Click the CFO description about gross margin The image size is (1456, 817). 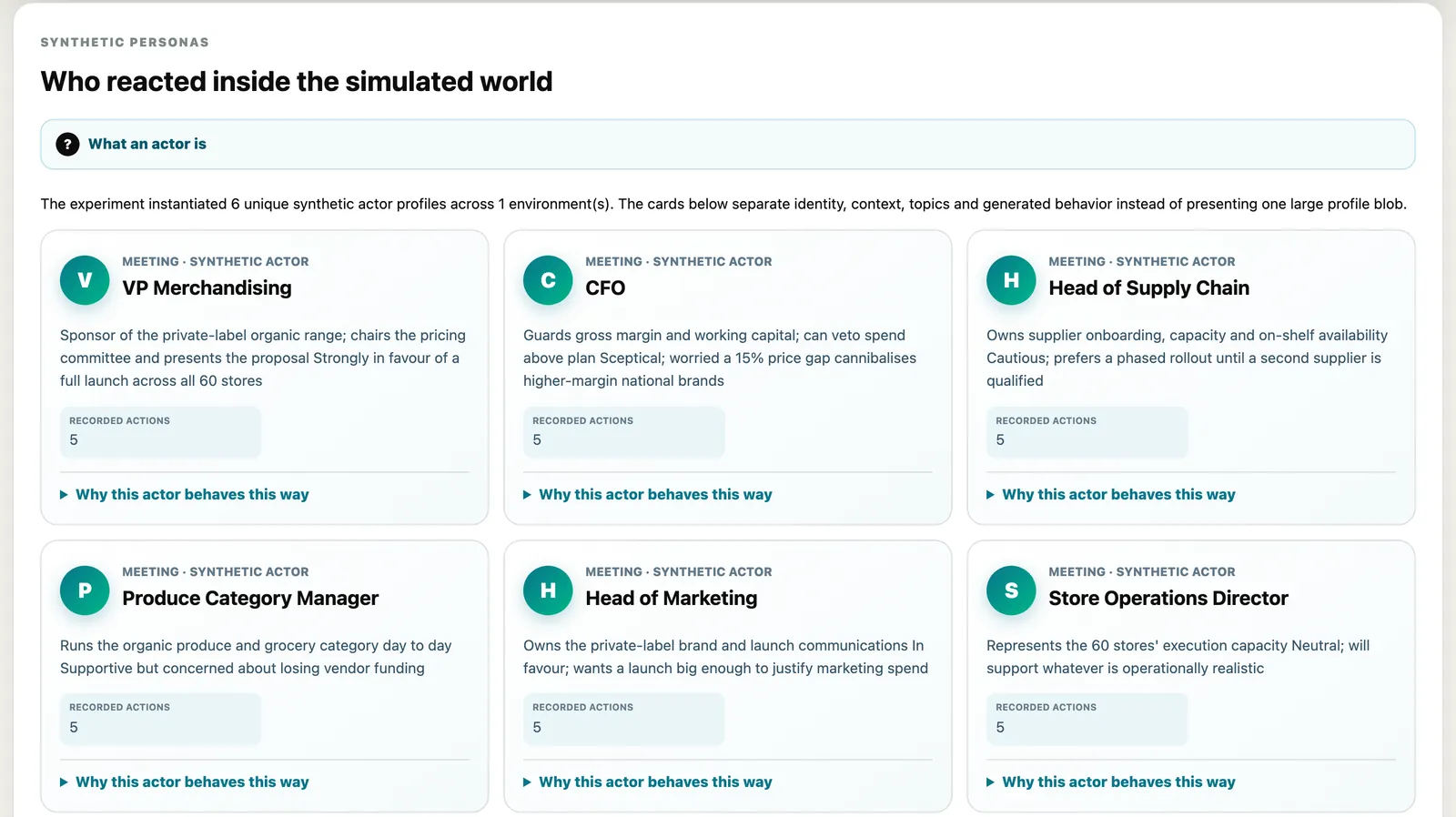pos(720,358)
